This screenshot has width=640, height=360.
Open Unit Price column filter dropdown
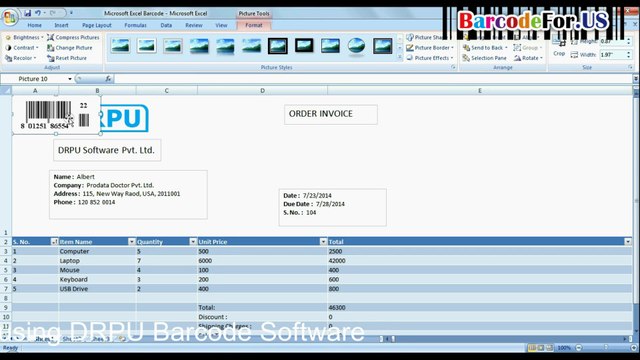[323, 242]
